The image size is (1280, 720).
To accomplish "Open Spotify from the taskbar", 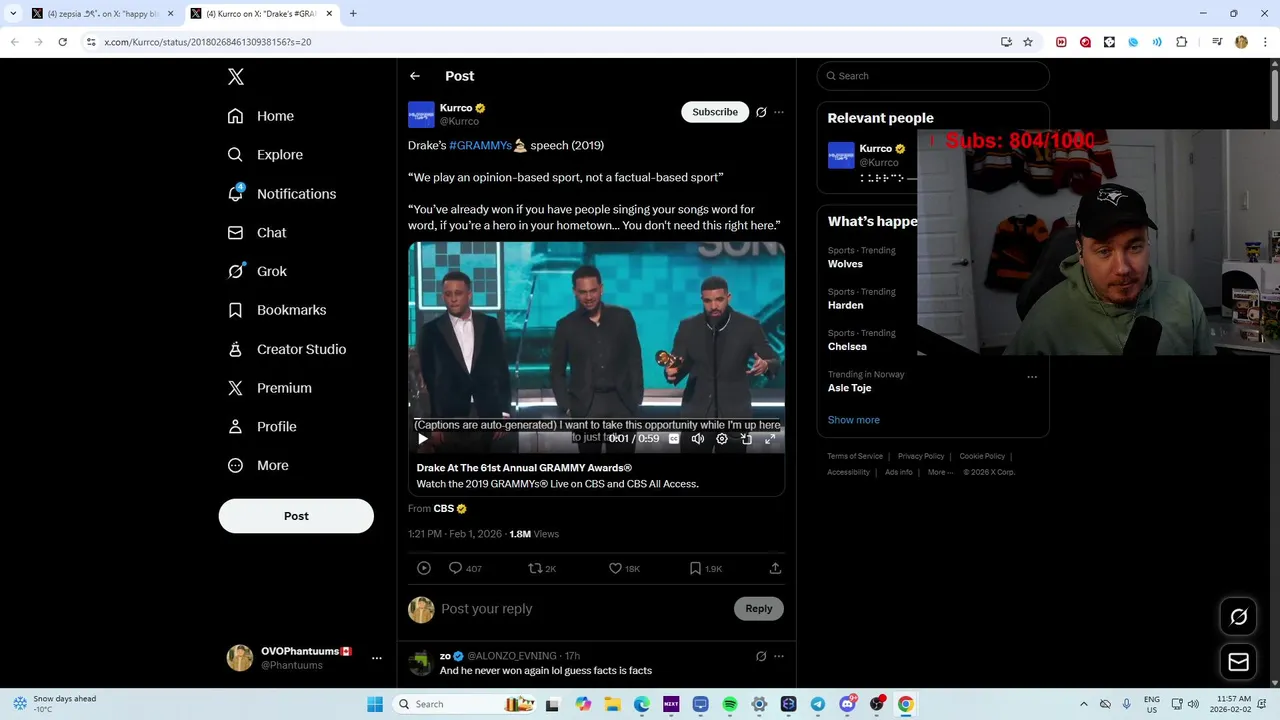I will click(x=730, y=704).
